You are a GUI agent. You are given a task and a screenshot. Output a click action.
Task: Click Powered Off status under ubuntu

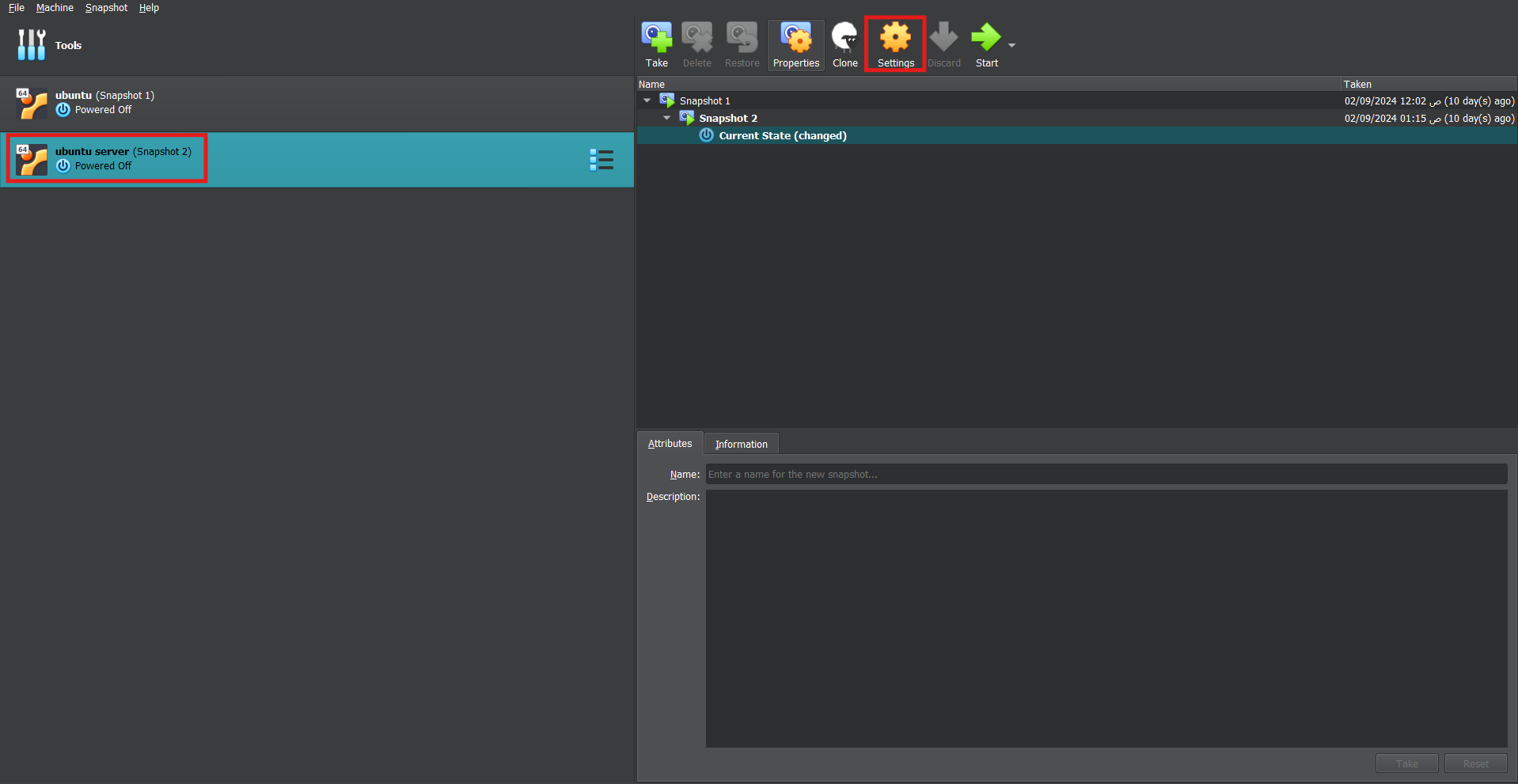tap(103, 109)
